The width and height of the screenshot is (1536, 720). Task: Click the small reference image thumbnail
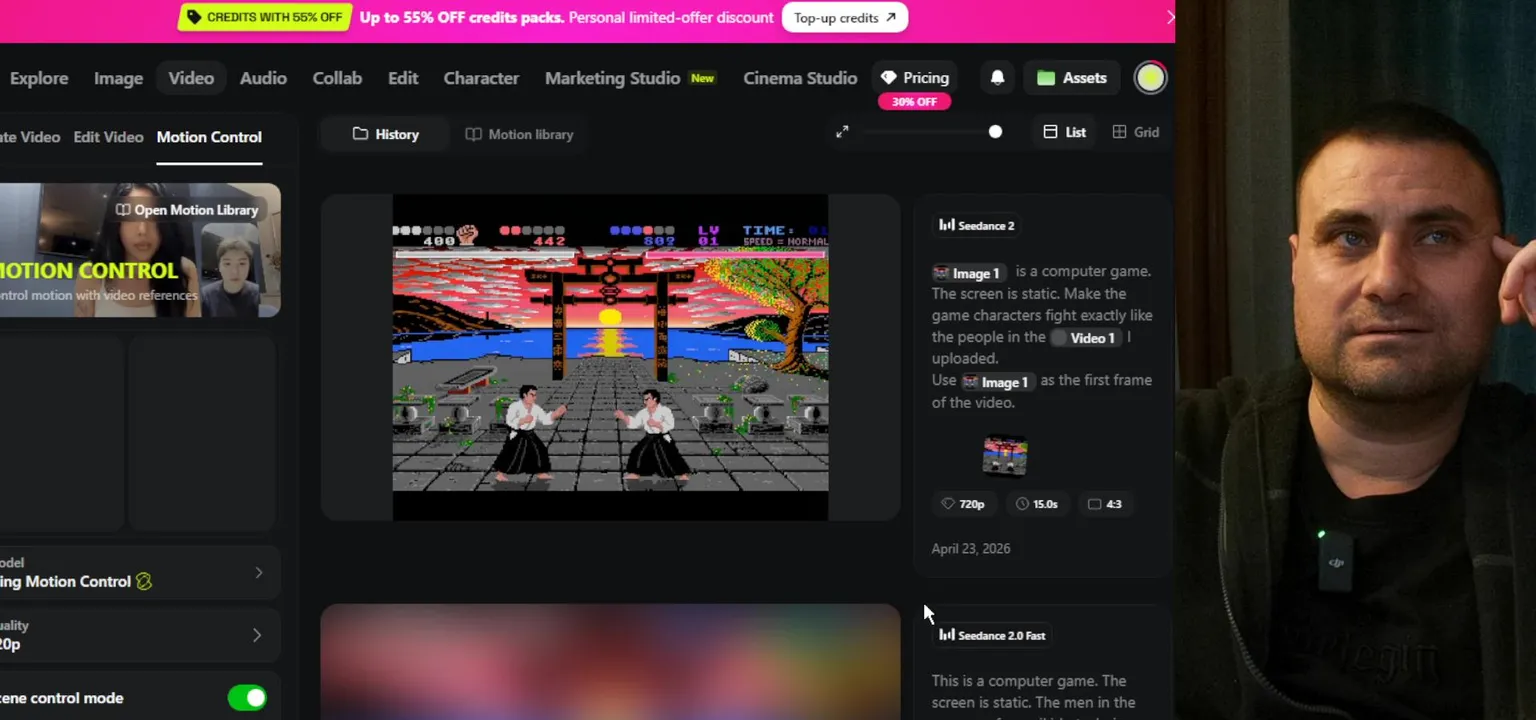point(1005,456)
